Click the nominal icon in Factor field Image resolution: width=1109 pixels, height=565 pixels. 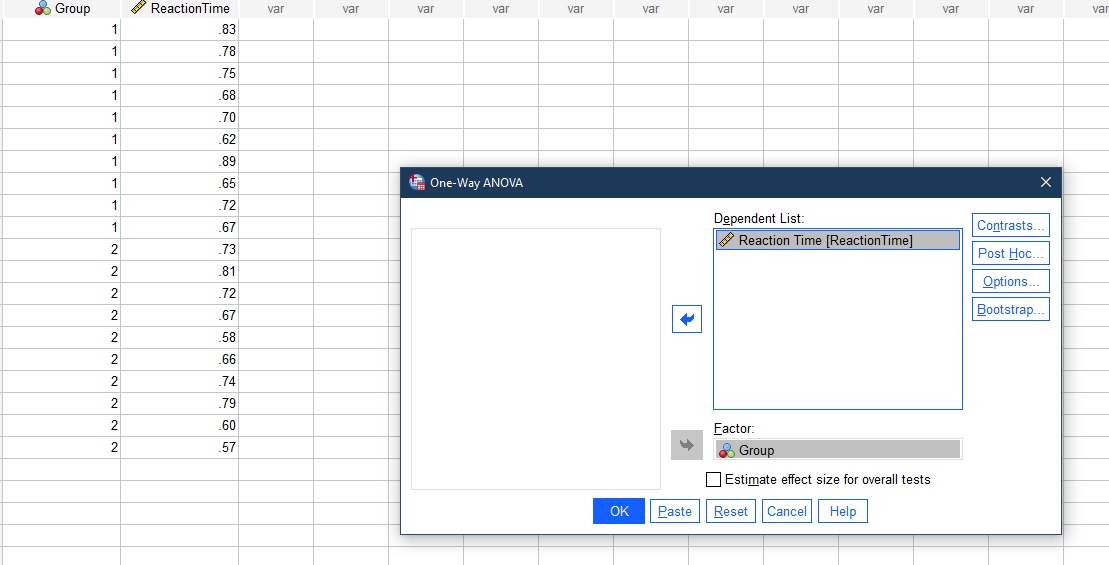pos(726,450)
